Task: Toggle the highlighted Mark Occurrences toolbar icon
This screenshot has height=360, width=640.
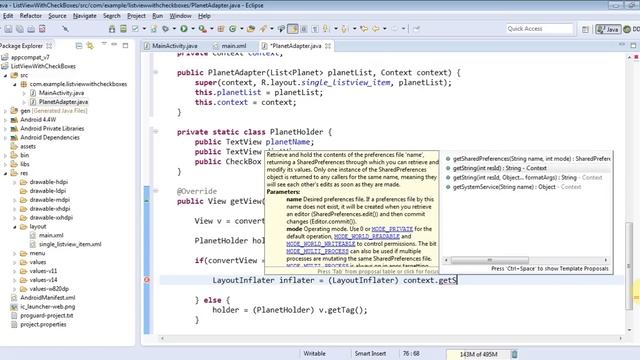Action: click(x=293, y=29)
